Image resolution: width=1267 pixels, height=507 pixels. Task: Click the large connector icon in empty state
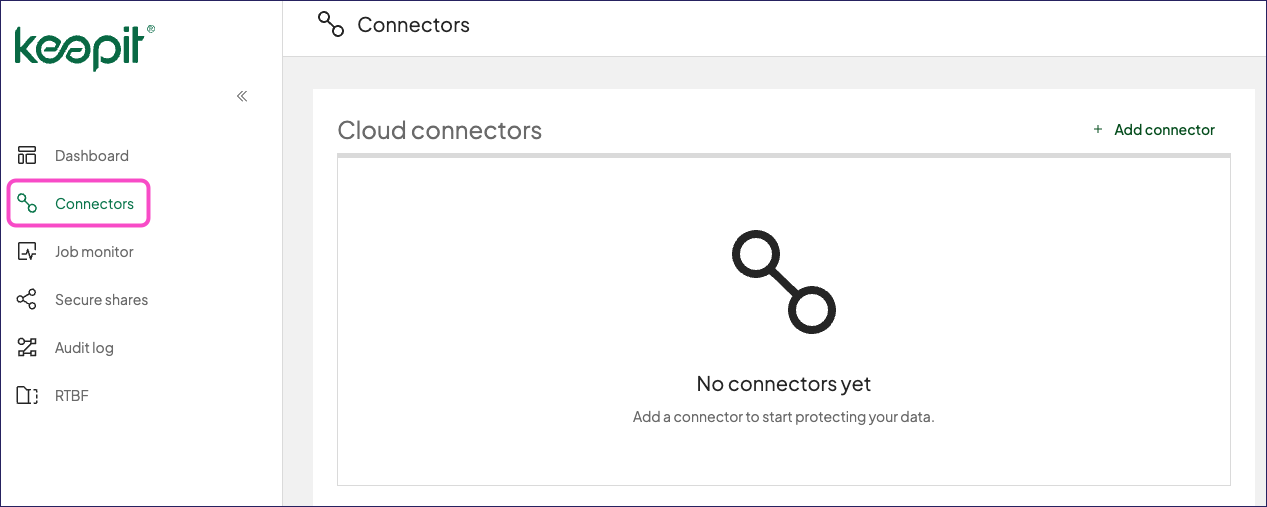[784, 282]
